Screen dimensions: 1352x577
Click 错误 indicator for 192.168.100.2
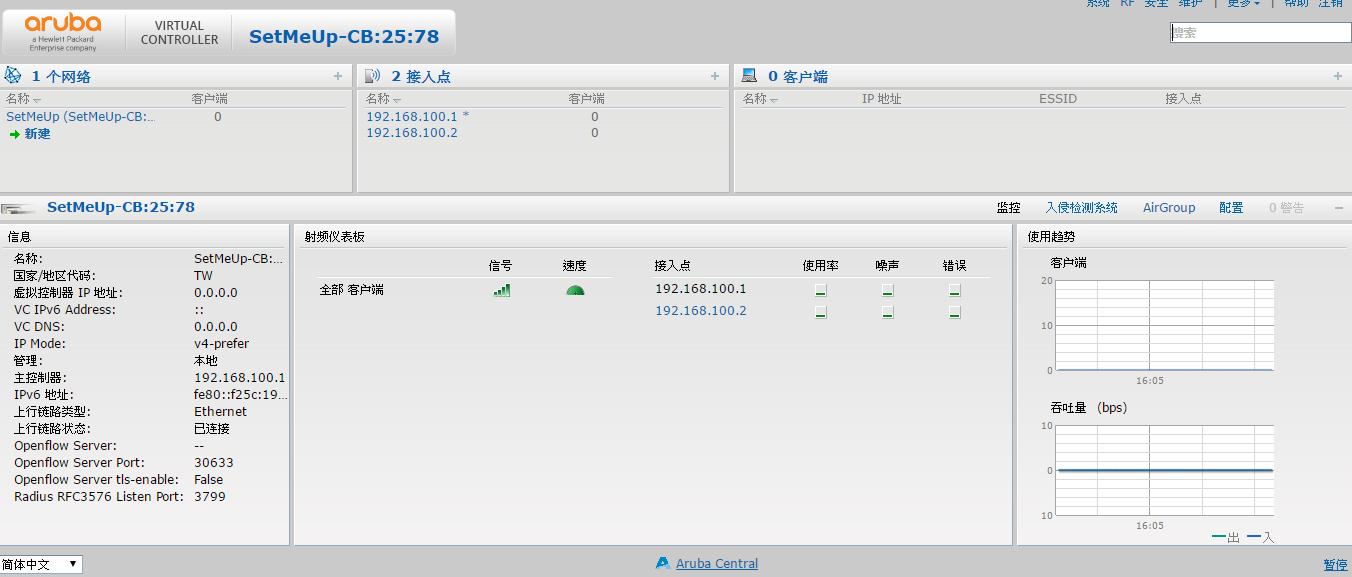click(x=954, y=312)
